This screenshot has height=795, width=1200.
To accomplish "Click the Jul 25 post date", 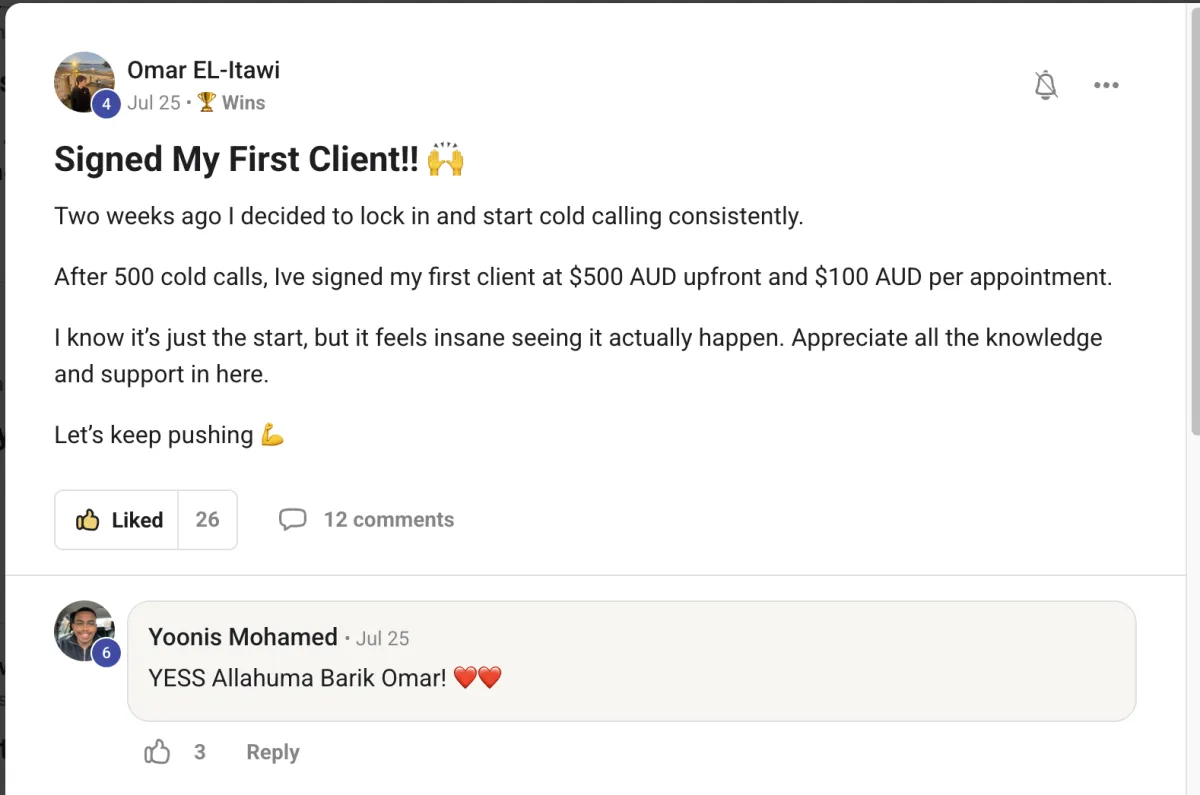I will 153,102.
